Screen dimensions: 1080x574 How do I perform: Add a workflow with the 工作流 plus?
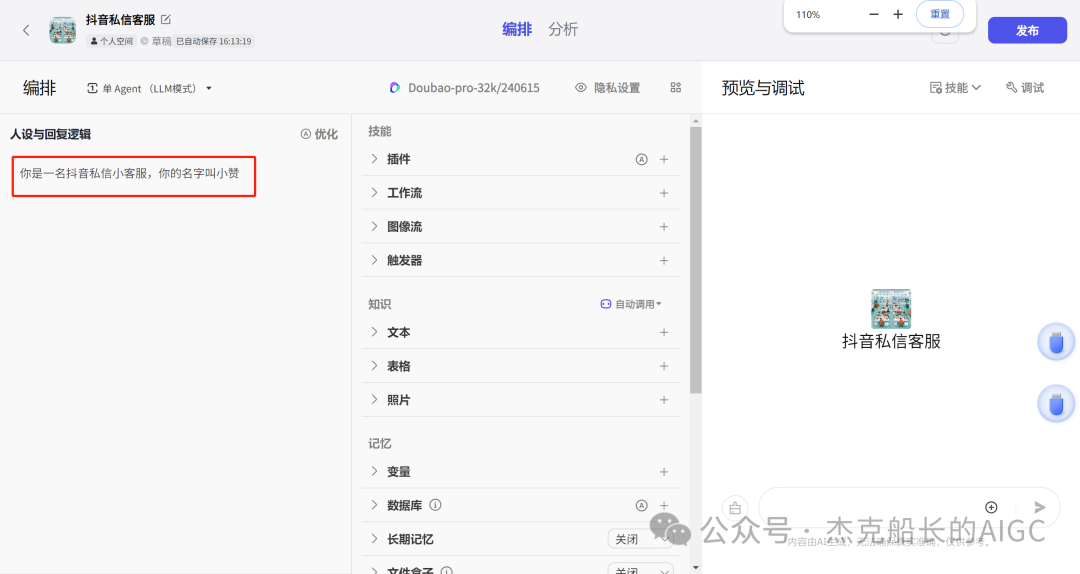(x=664, y=193)
